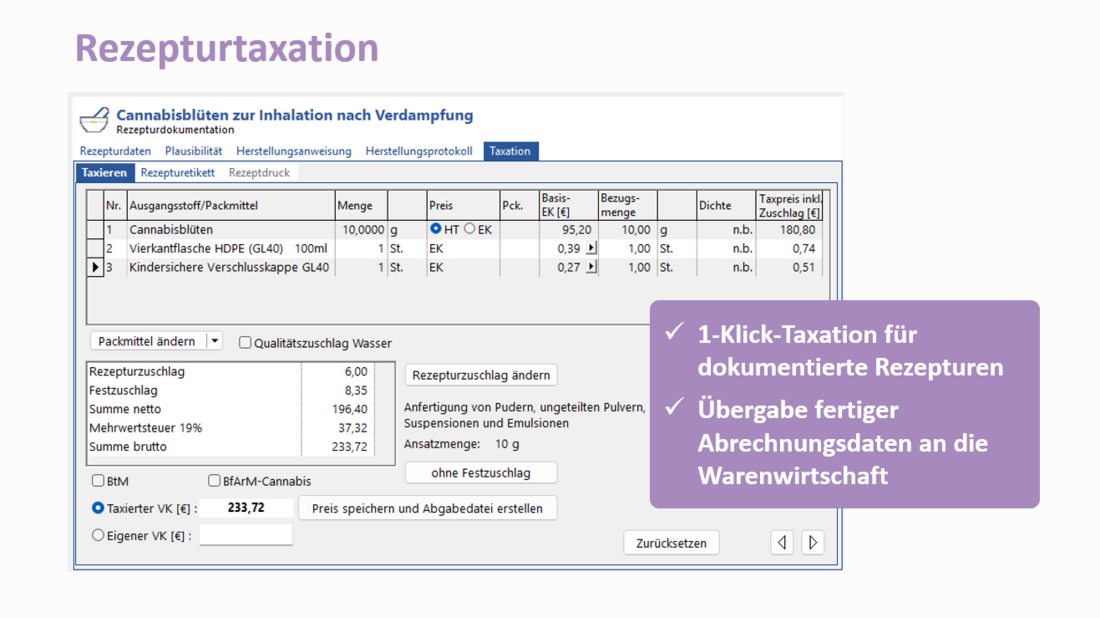Viewport: 1100px width, 618px height.
Task: Click Preis speichern und Abgabedatei erstellen
Action: pyautogui.click(x=427, y=508)
